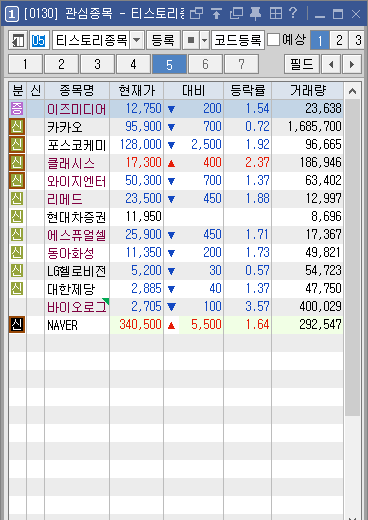368x520 pixels.
Task: Open the dropdown arrow beside the square button
Action: (204, 40)
